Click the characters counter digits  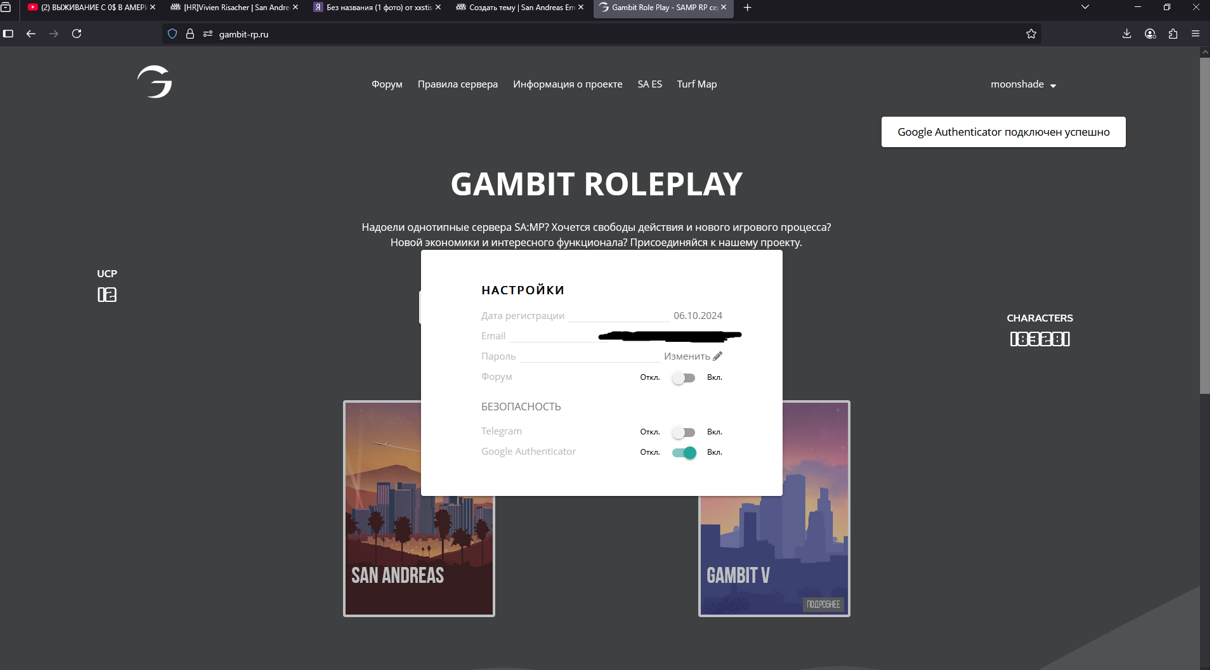[1040, 339]
